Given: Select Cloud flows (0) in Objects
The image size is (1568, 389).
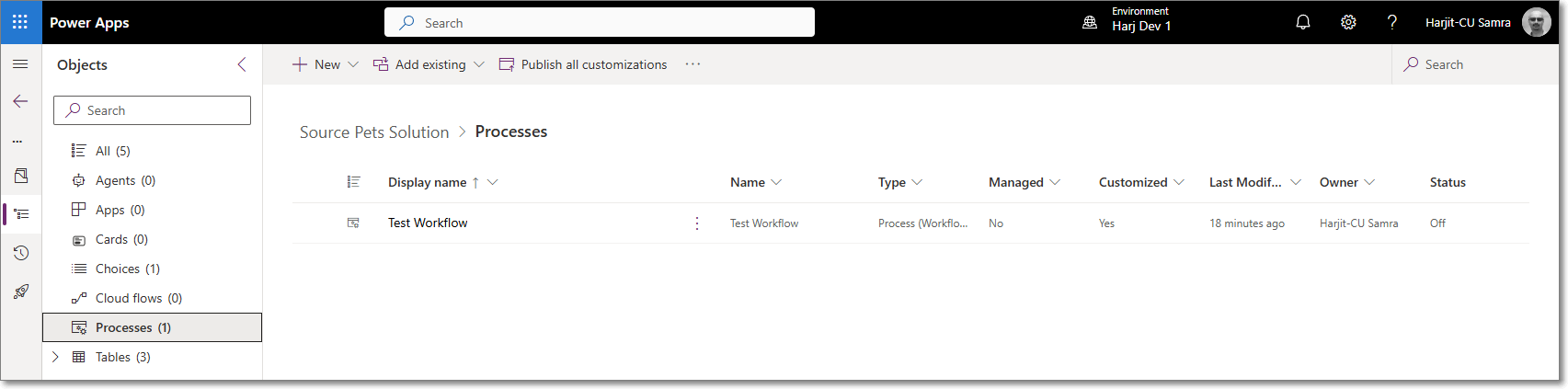Looking at the screenshot, I should click(138, 298).
